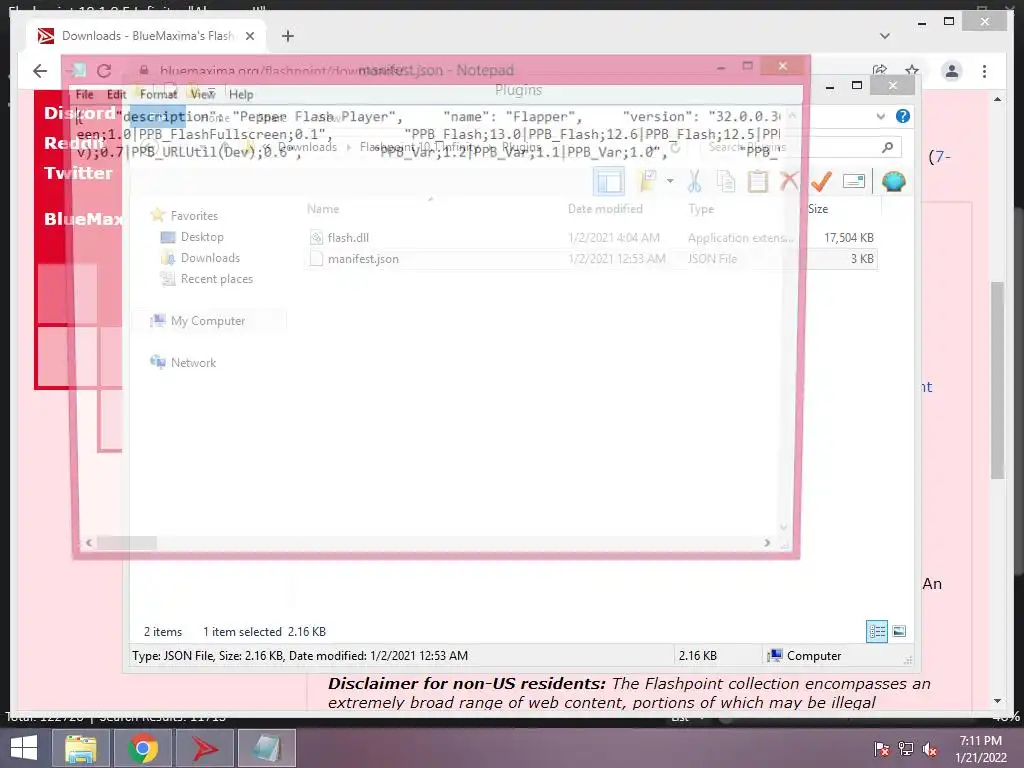Viewport: 1024px width, 768px height.
Task: Sort by the Type column header
Action: 701,209
